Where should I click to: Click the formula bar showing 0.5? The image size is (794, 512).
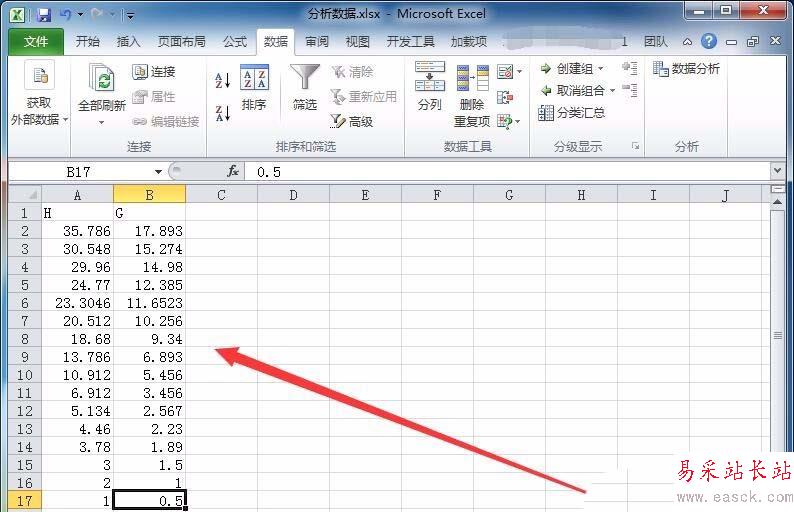pyautogui.click(x=507, y=172)
